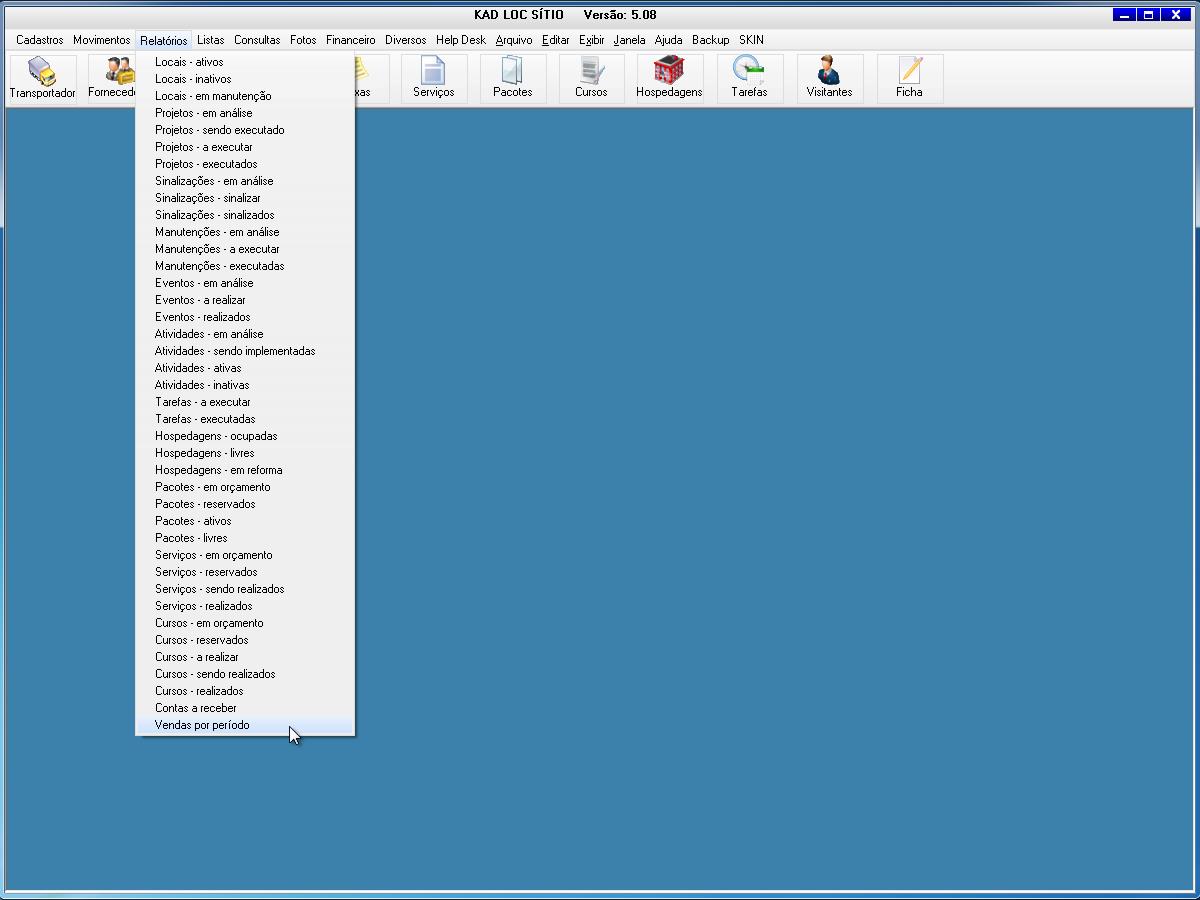The width and height of the screenshot is (1200, 900).
Task: Select report Locais - inativos
Action: (245, 79)
